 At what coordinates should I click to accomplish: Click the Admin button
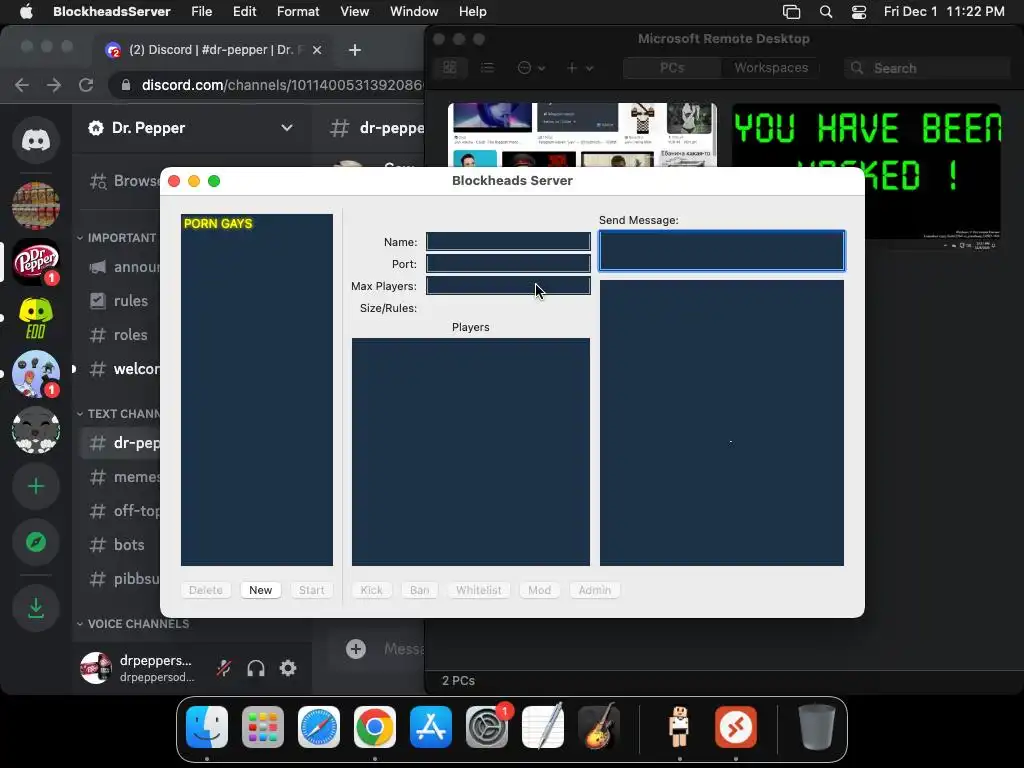(x=595, y=590)
